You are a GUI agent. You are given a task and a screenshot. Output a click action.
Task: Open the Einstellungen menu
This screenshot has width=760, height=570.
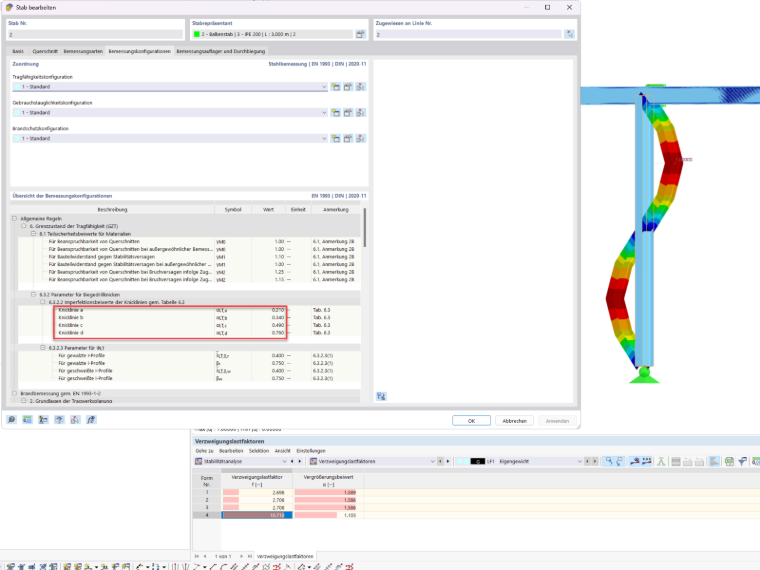click(311, 451)
